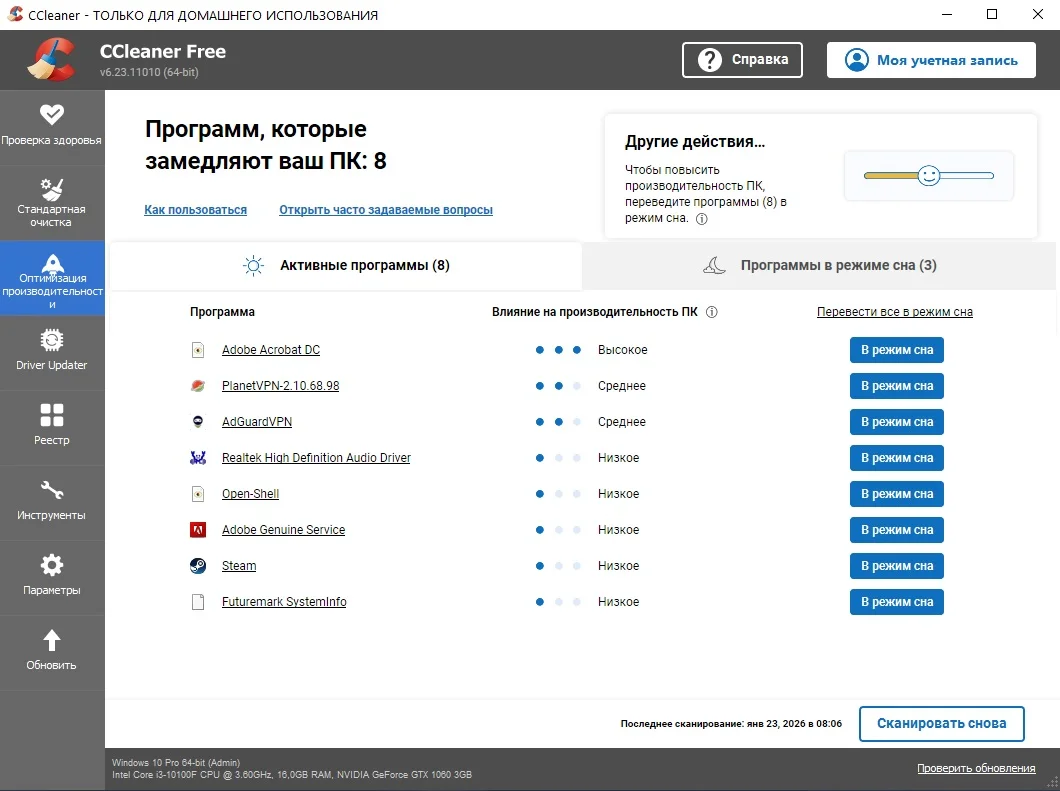Open Driver Updater in the sidebar
The height and width of the screenshot is (791, 1060).
click(x=52, y=352)
